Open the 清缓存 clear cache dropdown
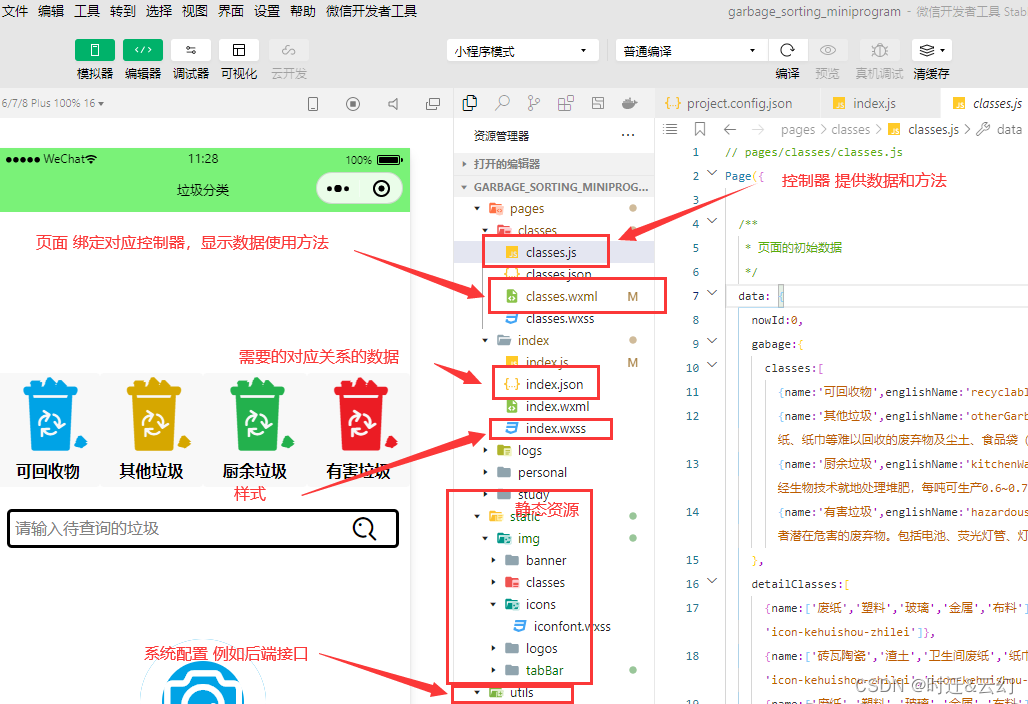The width and height of the screenshot is (1028, 704). click(x=932, y=50)
